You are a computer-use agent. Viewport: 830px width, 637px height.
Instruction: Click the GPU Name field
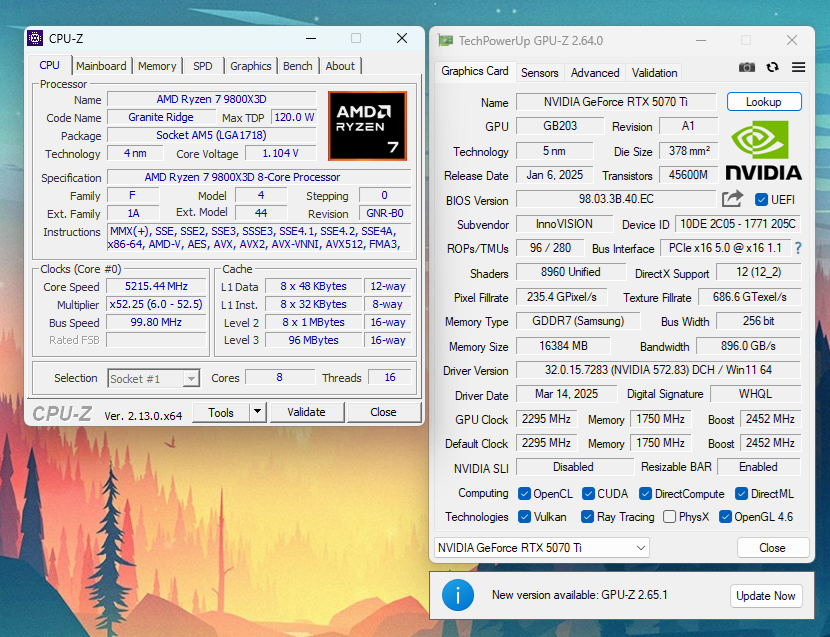click(615, 102)
